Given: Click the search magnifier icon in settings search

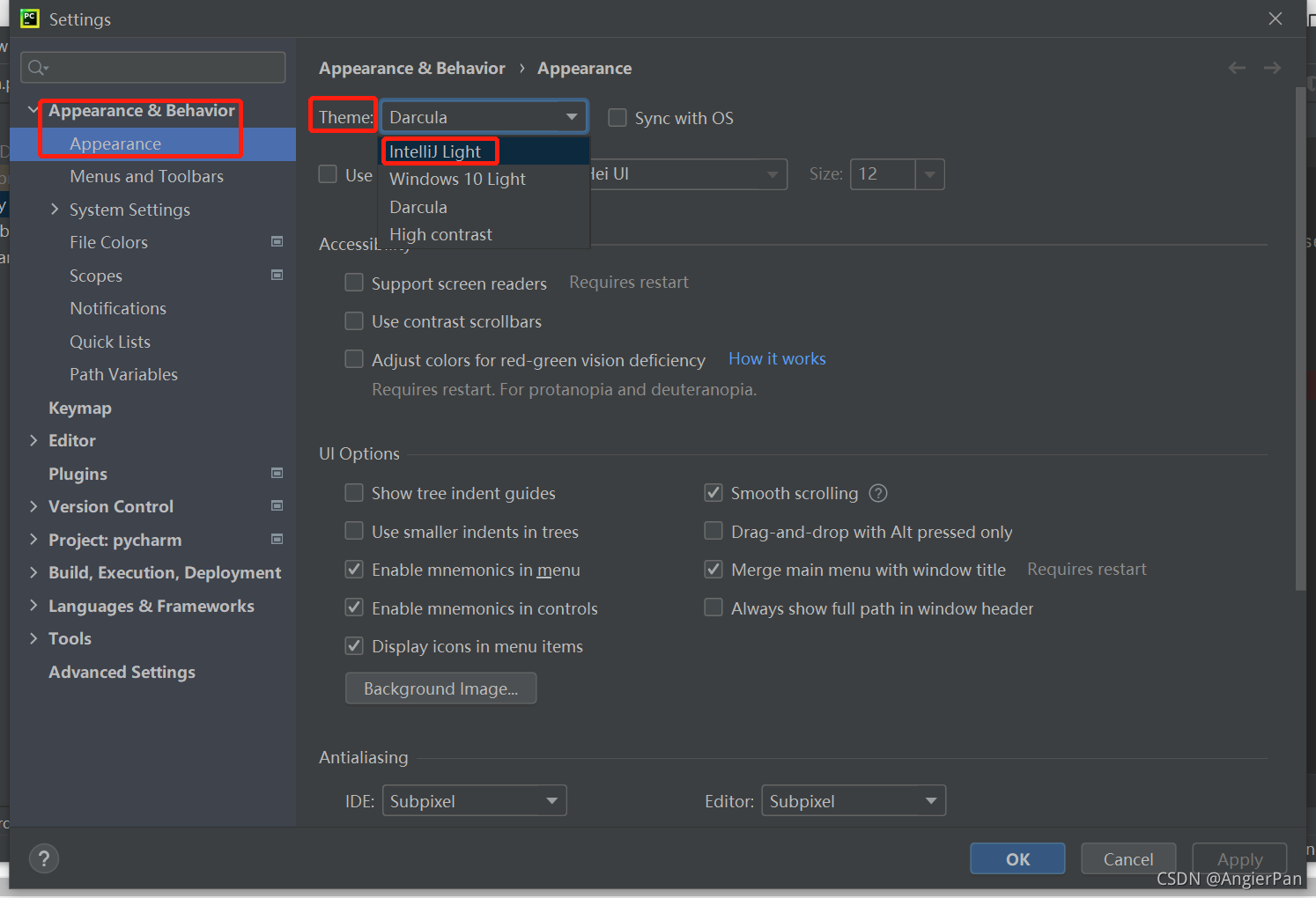Looking at the screenshot, I should [x=38, y=68].
